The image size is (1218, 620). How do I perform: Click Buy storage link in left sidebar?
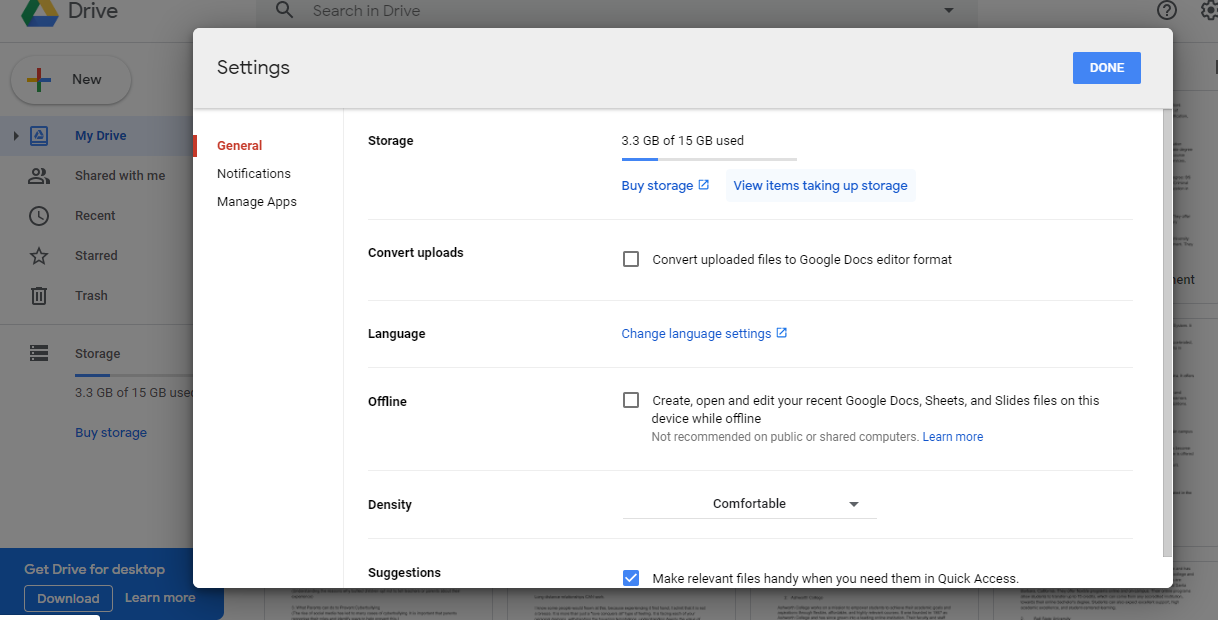tap(111, 432)
